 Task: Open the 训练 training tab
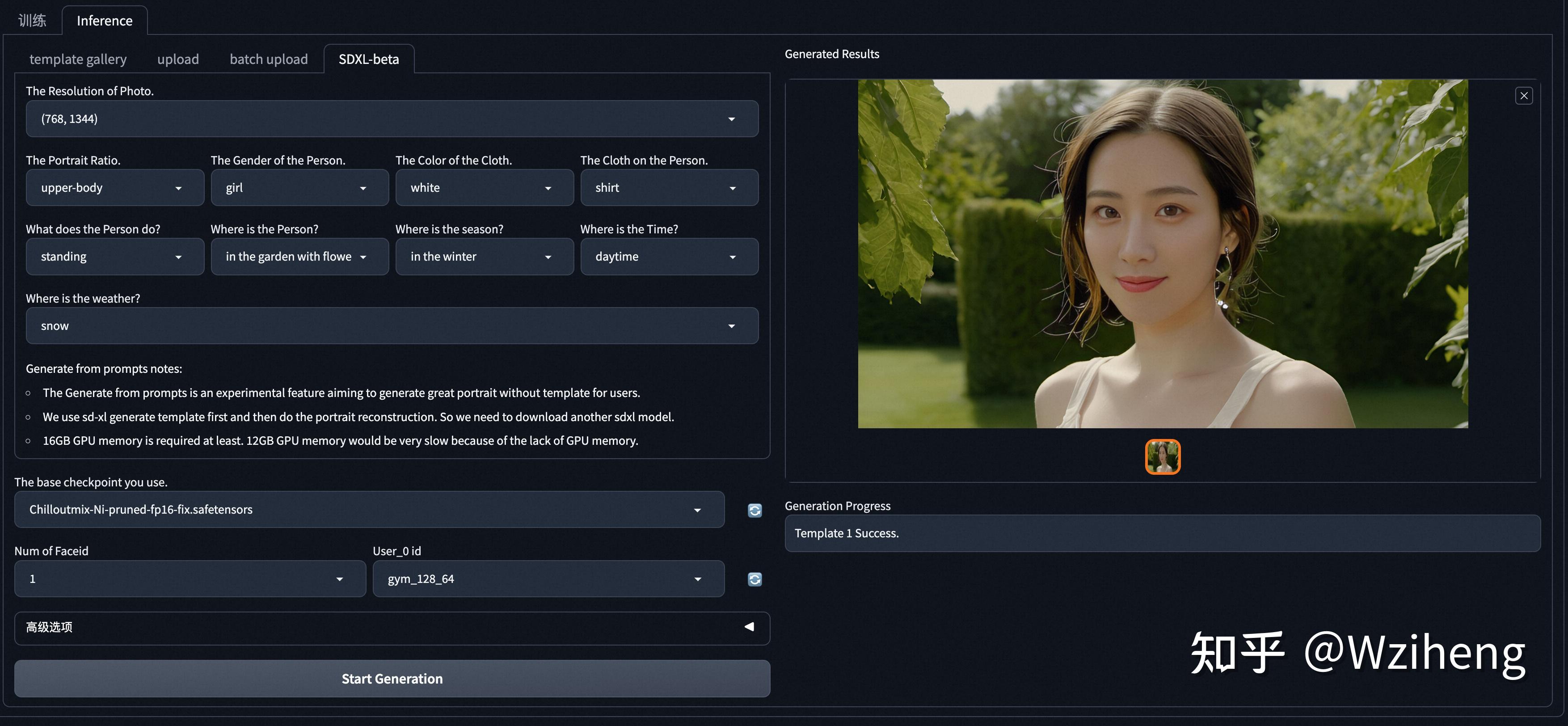tap(32, 21)
